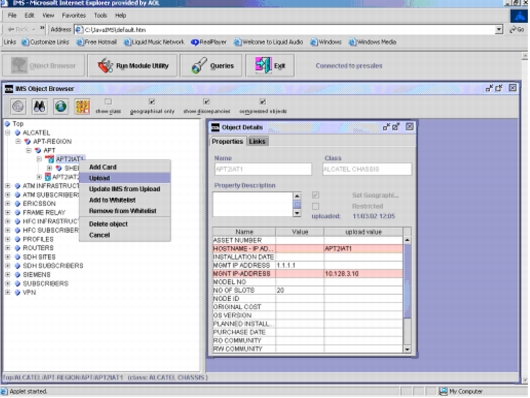
Task: Choose Update IMS from Upload
Action: pos(124,189)
